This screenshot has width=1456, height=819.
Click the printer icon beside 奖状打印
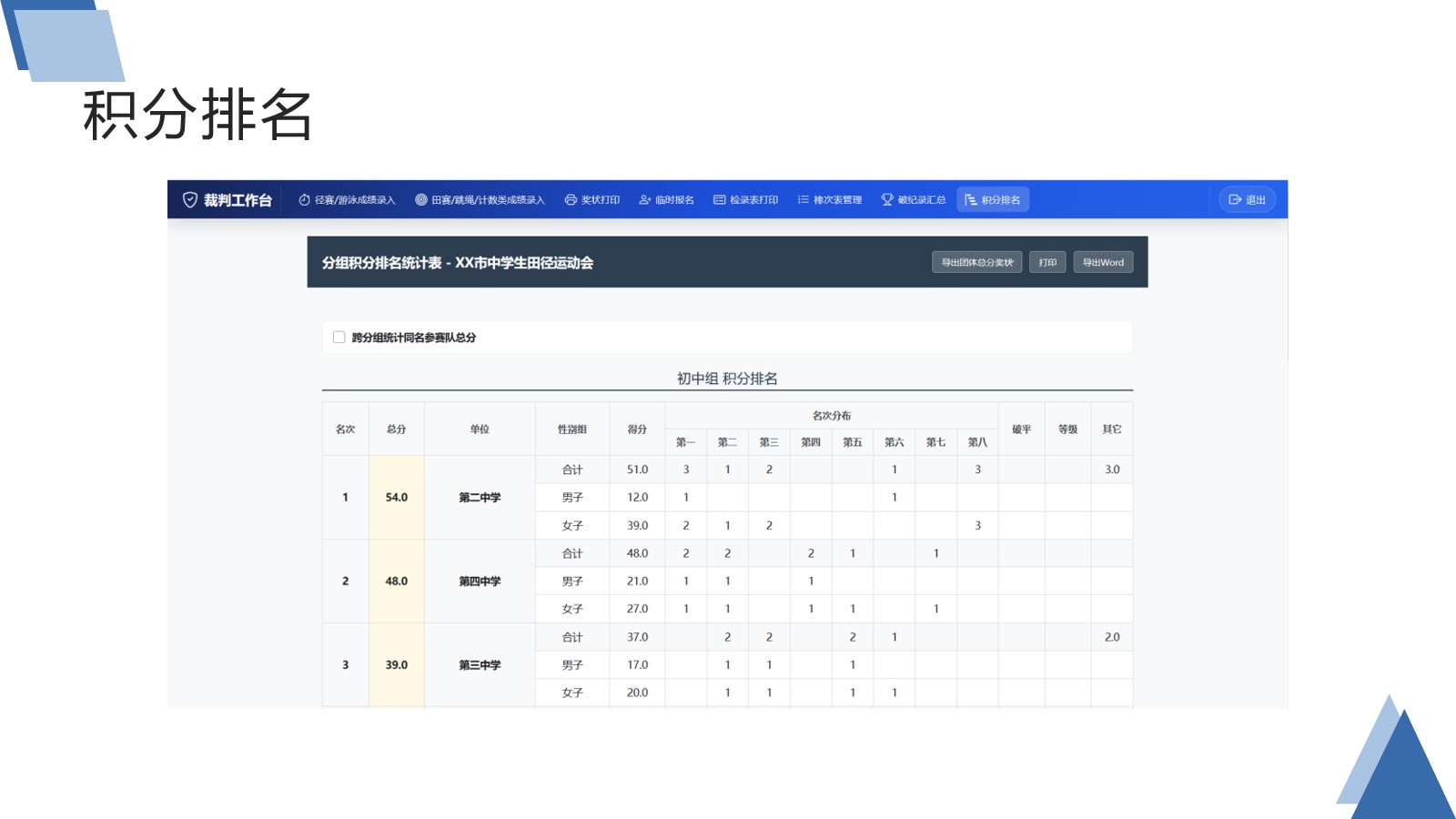tap(571, 200)
